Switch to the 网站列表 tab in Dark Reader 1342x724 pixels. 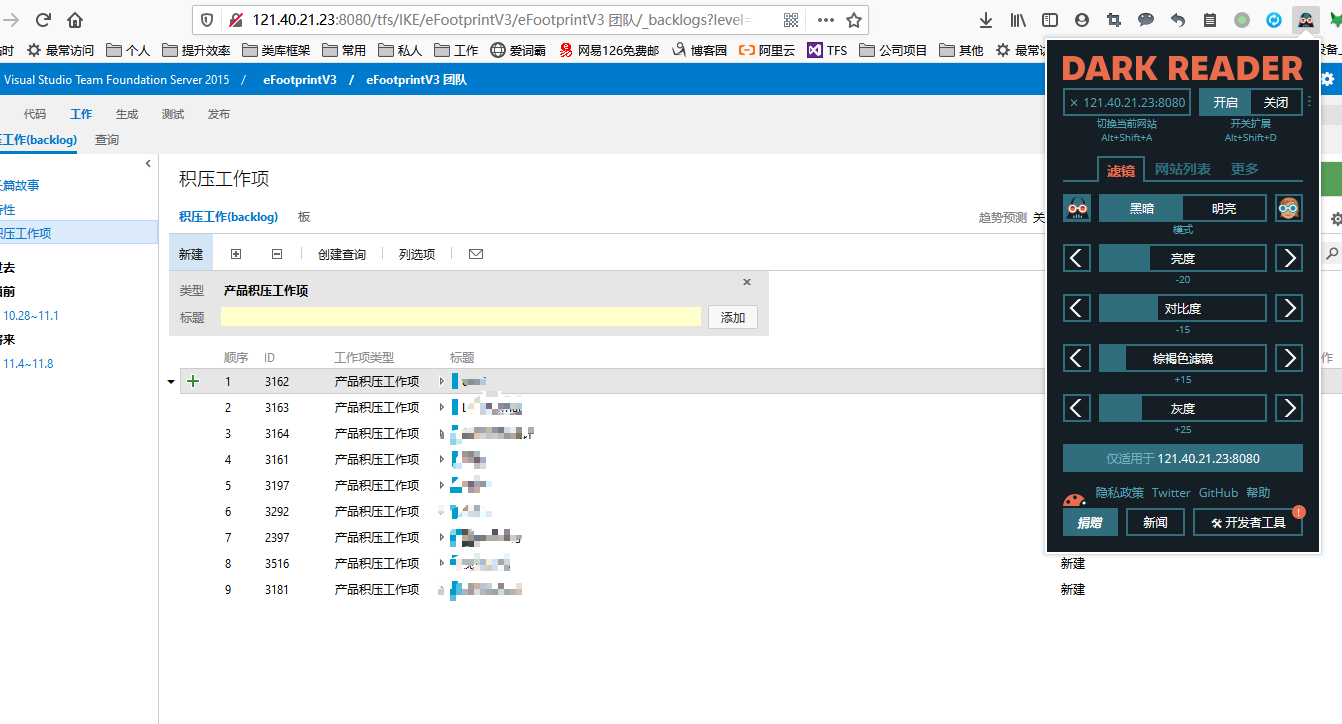1183,169
